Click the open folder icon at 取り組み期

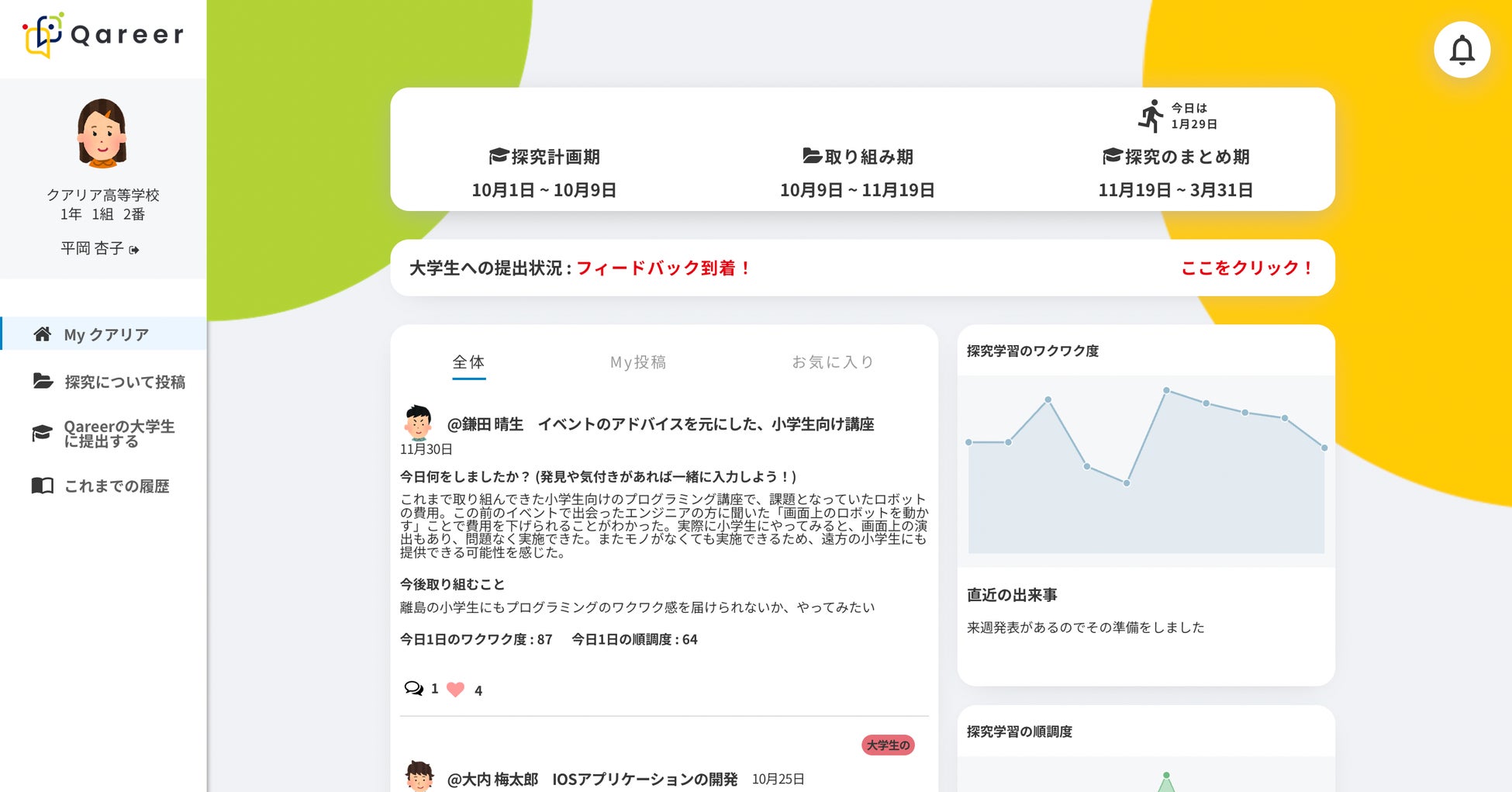[812, 156]
